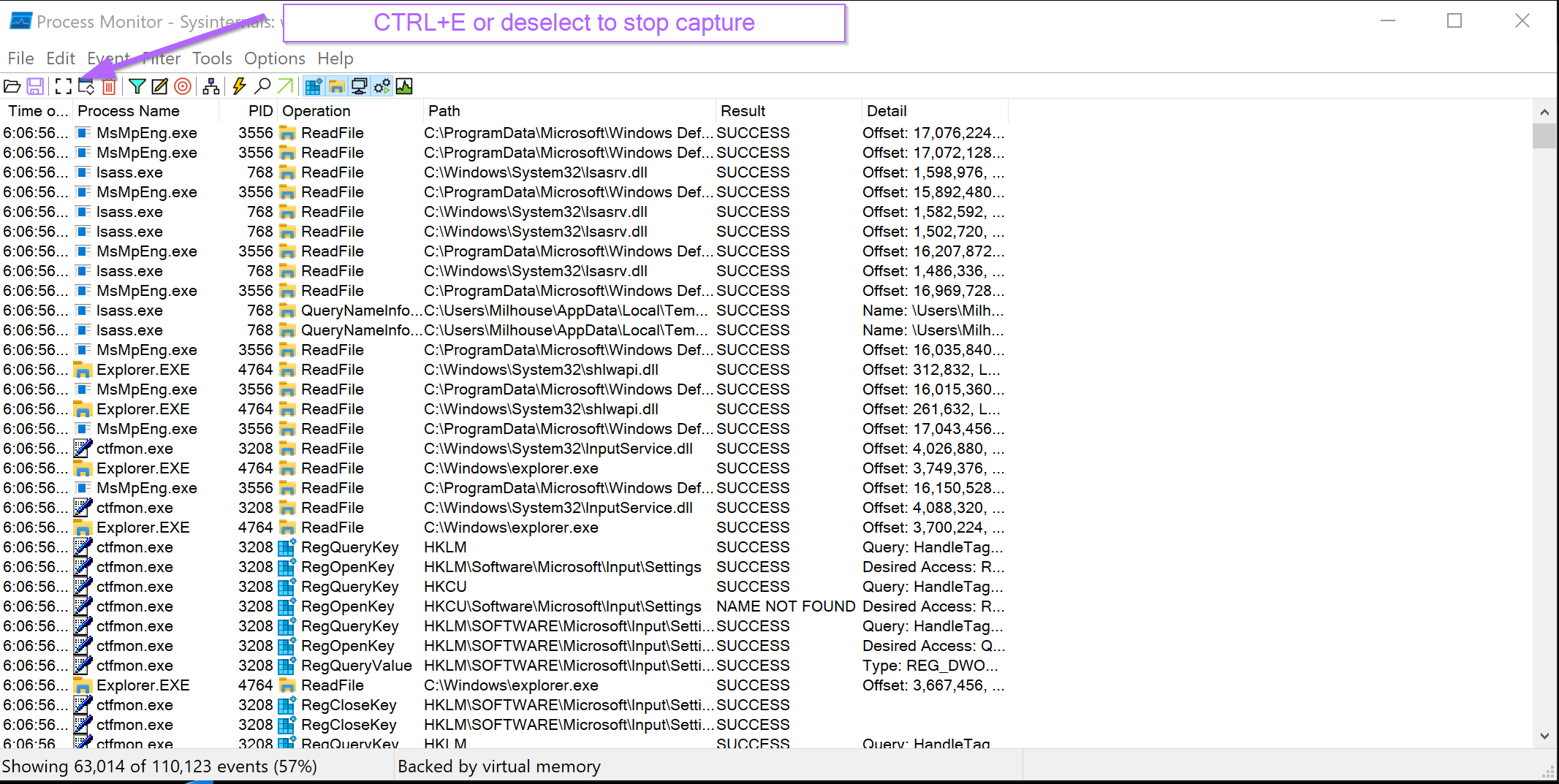
Task: Click the ctfmon.exe icon in the Offset 4,088,320 row
Action: point(83,508)
